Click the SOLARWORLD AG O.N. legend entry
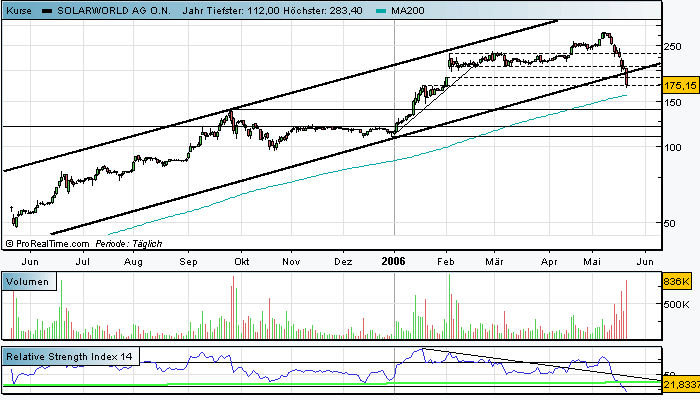The height and width of the screenshot is (400, 700). pyautogui.click(x=114, y=11)
